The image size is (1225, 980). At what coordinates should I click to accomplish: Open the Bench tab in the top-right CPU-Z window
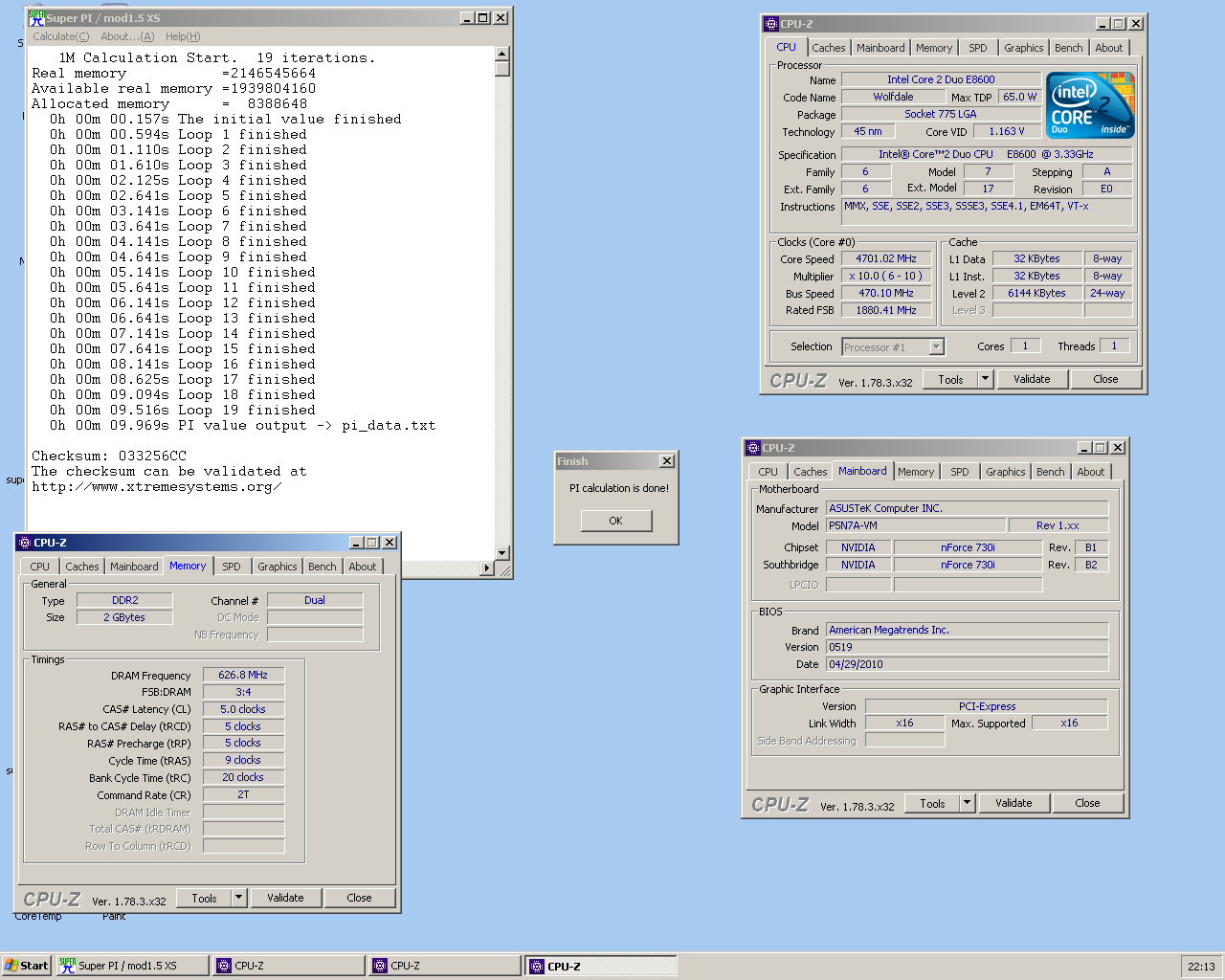(x=1069, y=48)
